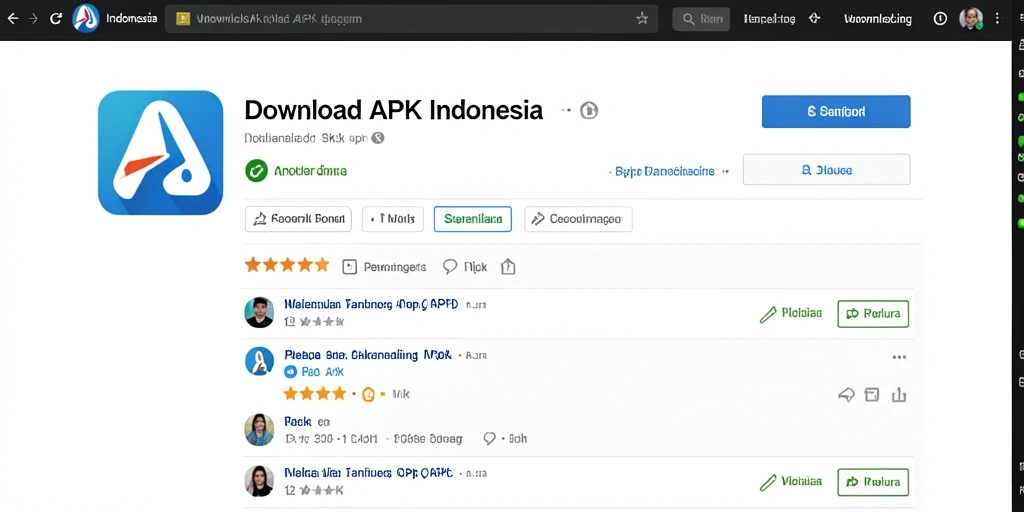Open the Woonniating item in top bar

[x=878, y=19]
